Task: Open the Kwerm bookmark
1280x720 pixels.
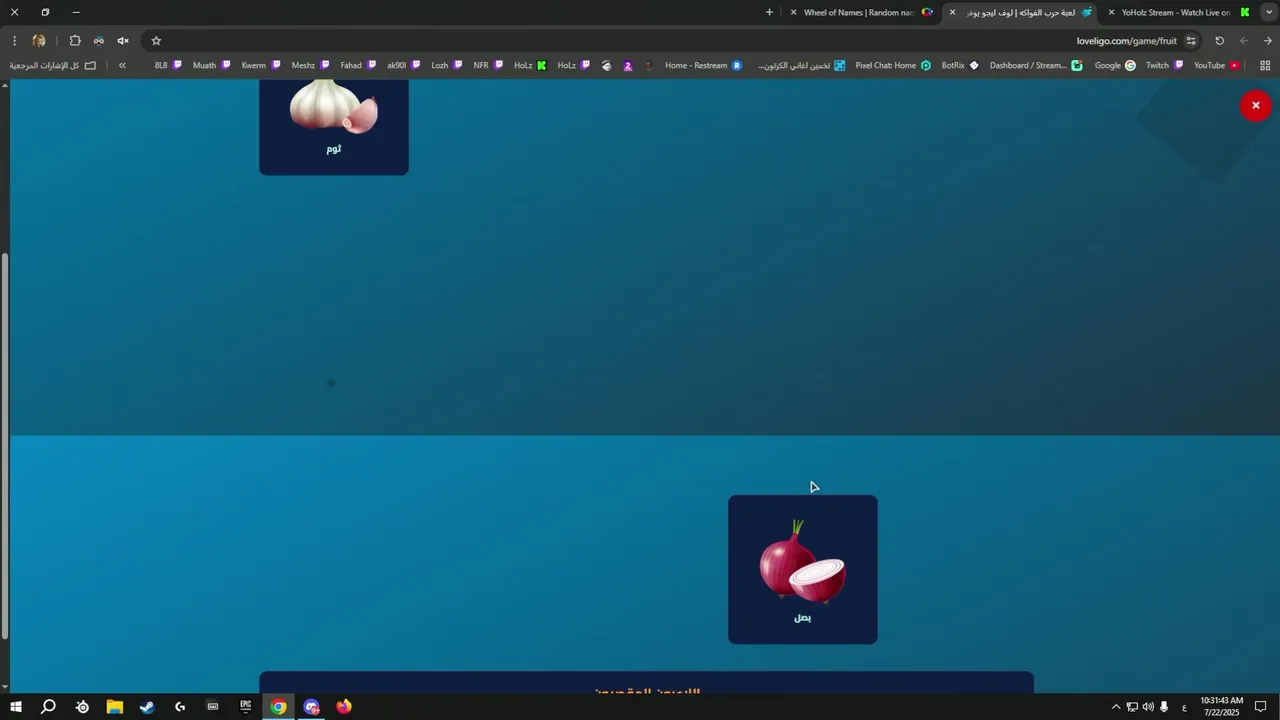Action: click(x=261, y=65)
